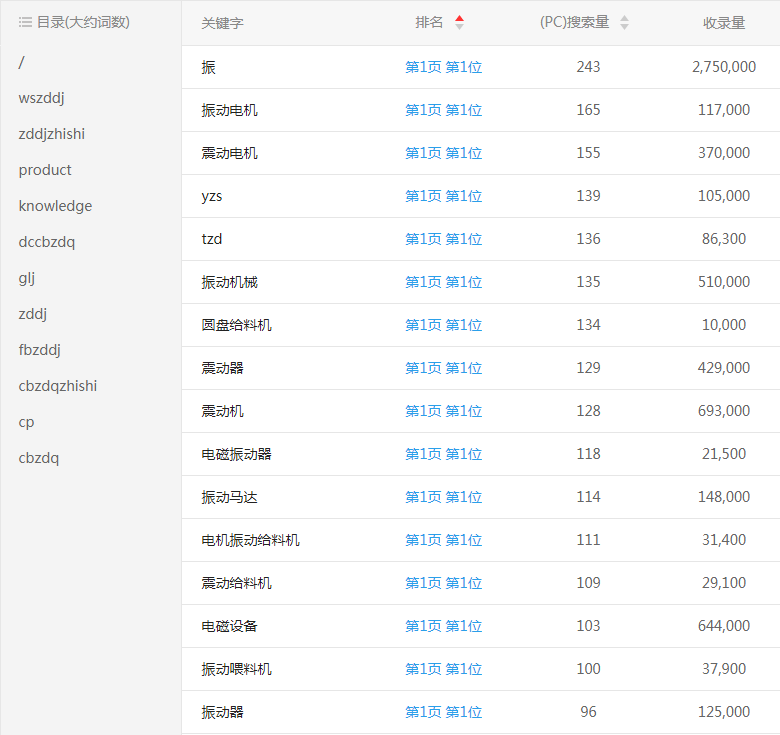This screenshot has height=735, width=780.
Task: Click the directory list icon in sidebar header
Action: 25,22
